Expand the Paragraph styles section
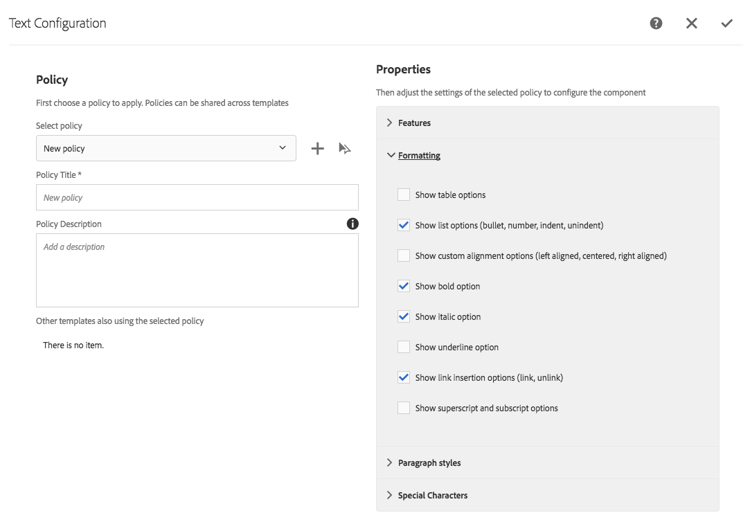The image size is (750, 522). click(x=428, y=463)
